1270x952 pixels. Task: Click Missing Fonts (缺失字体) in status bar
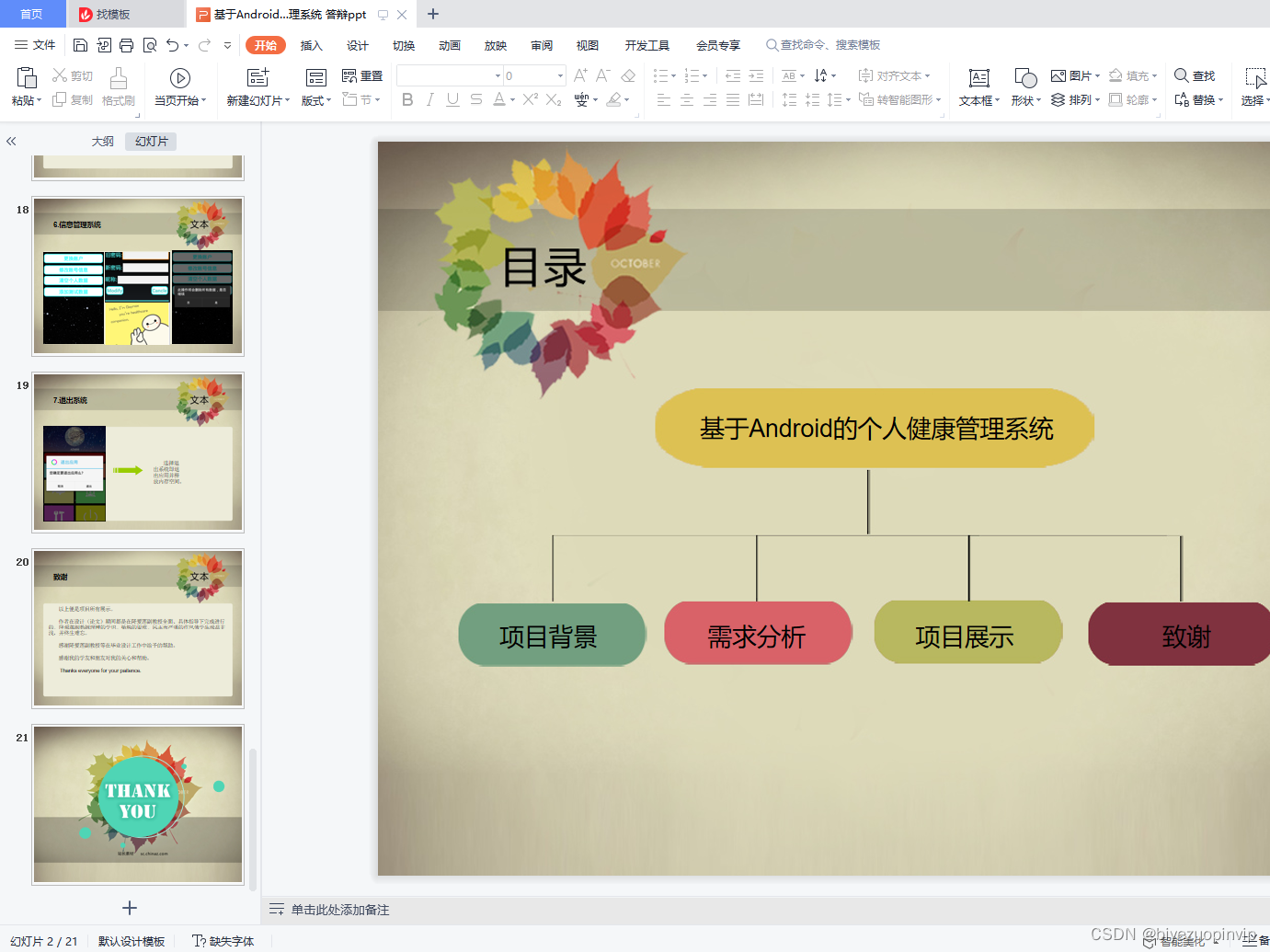click(223, 941)
